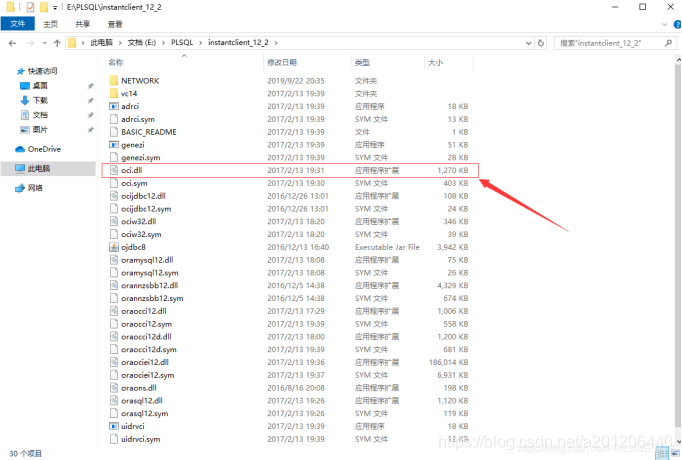Click the uidrvci application icon
This screenshot has height=460, width=682.
[x=114, y=426]
